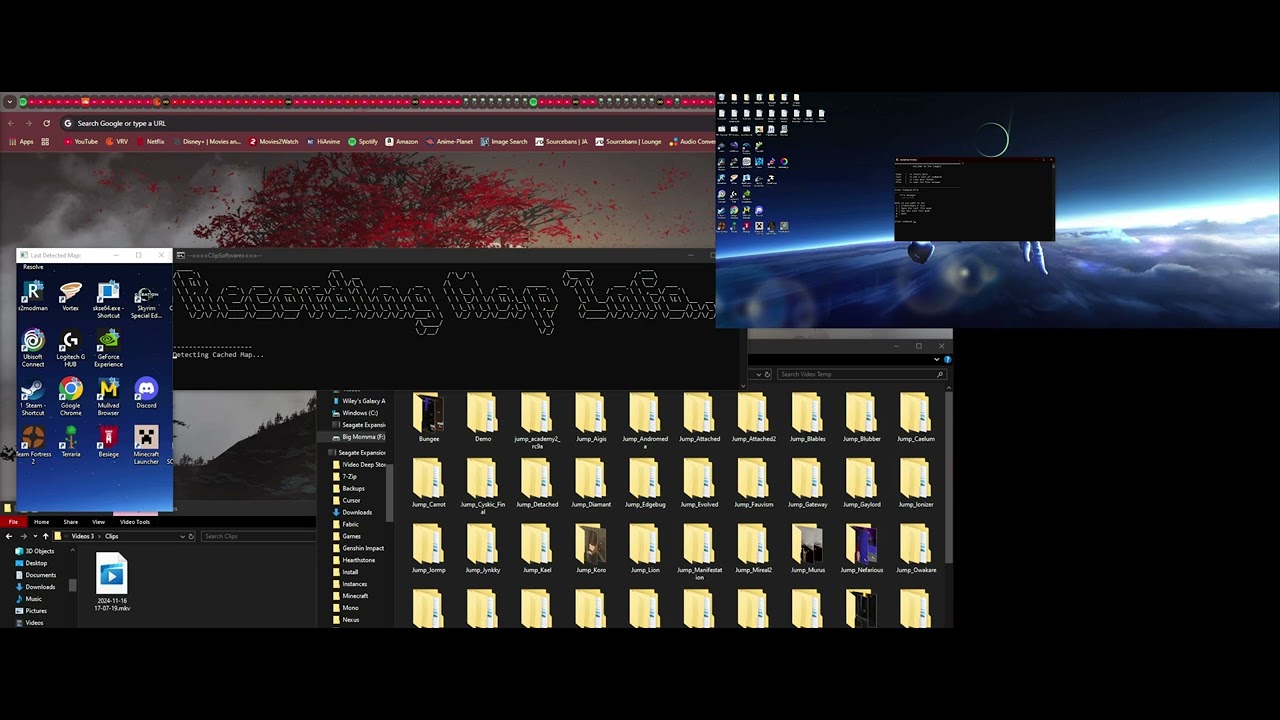
Task: Launch the Vortex desktop icon
Action: (x=70, y=296)
